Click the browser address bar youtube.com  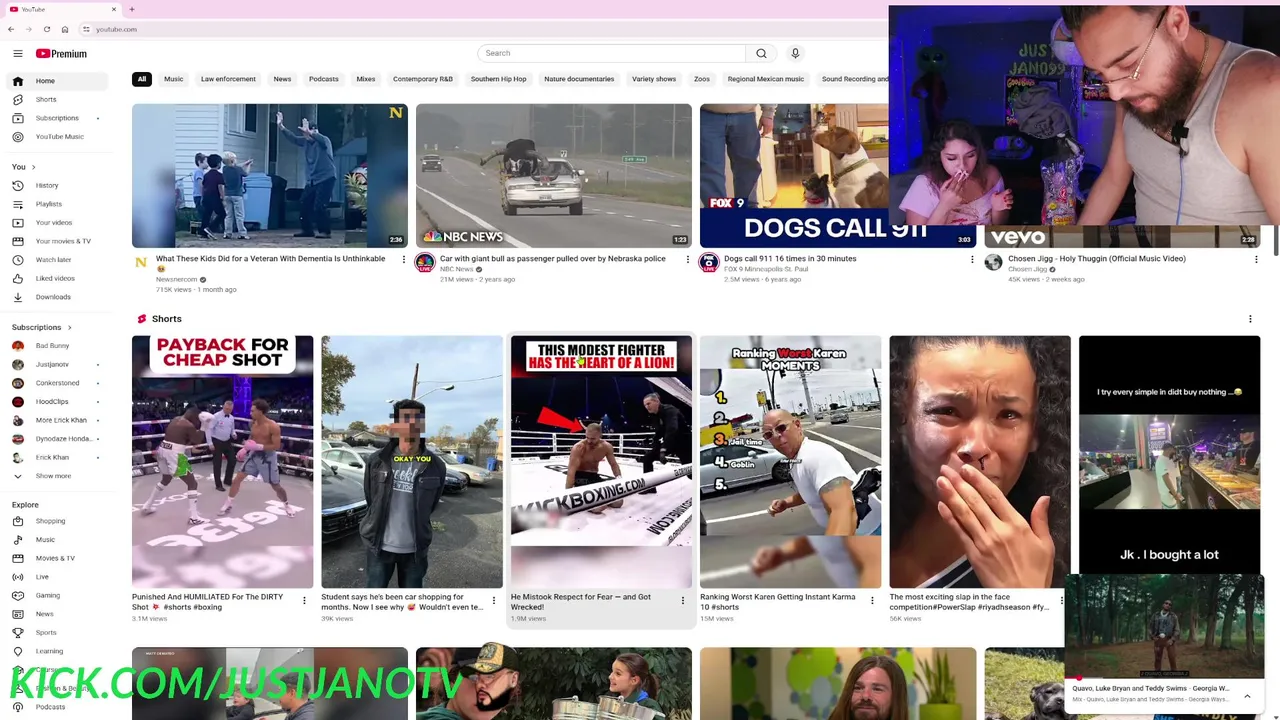point(116,29)
